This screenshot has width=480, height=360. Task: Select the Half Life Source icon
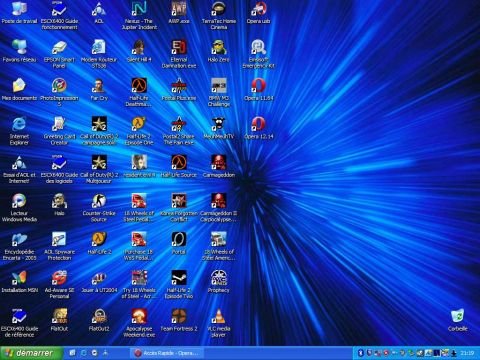pyautogui.click(x=179, y=162)
